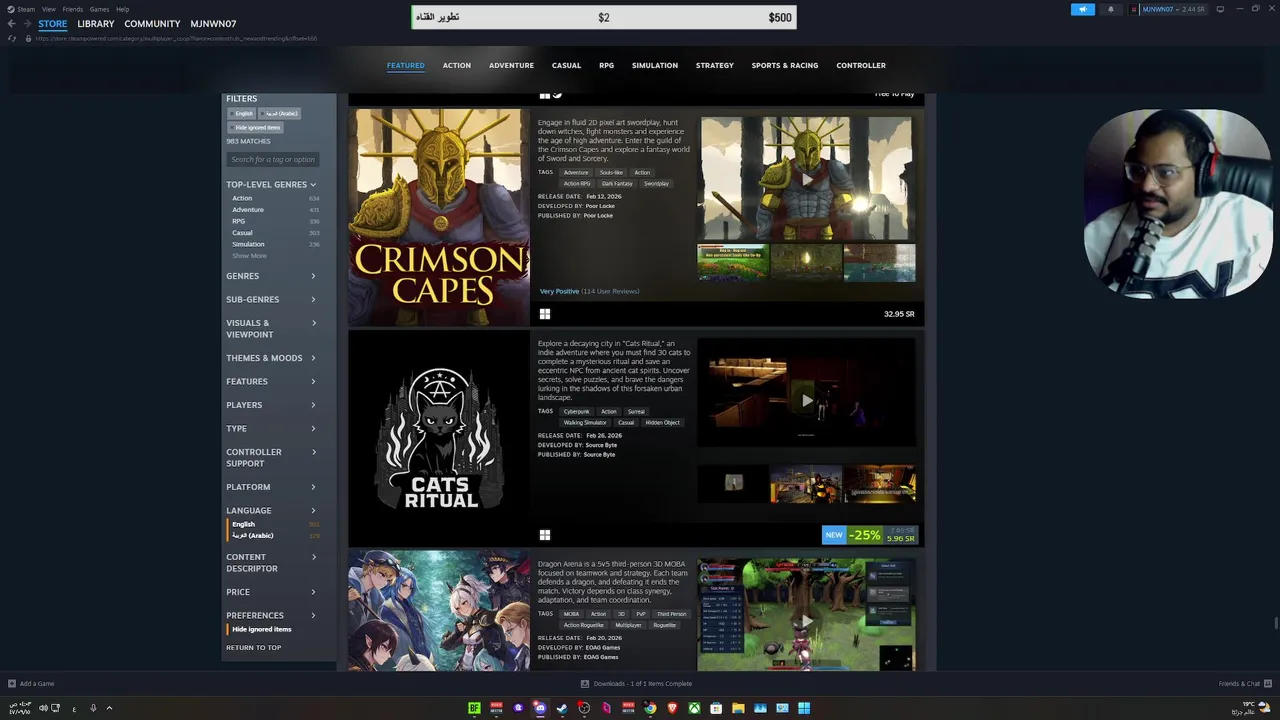Image resolution: width=1280 pixels, height=720 pixels.
Task: Switch to the Library tab
Action: (x=96, y=24)
